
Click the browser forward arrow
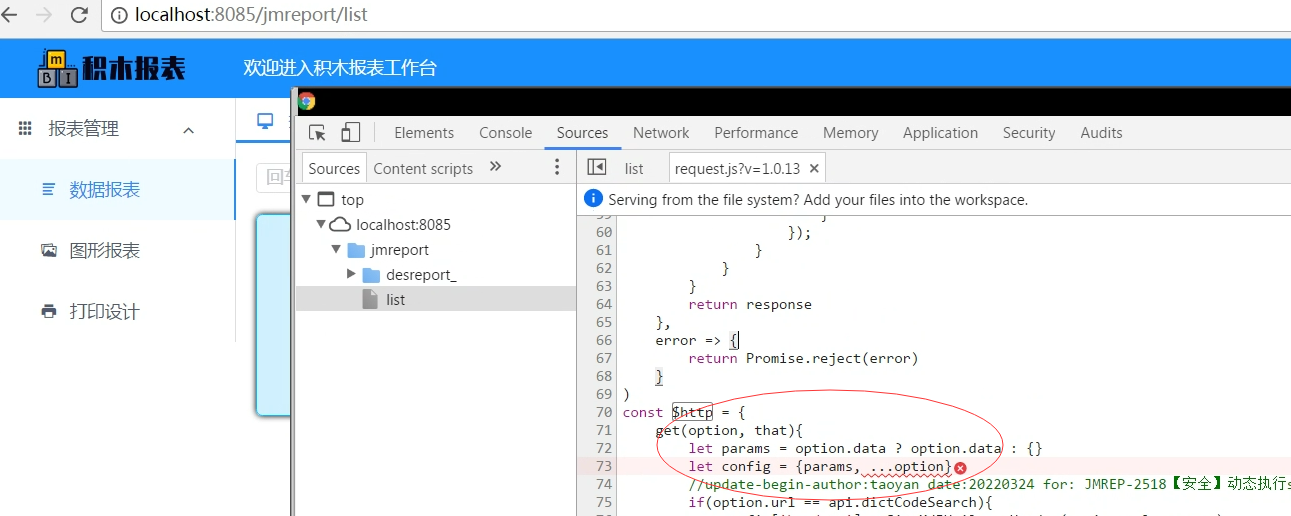tap(44, 15)
